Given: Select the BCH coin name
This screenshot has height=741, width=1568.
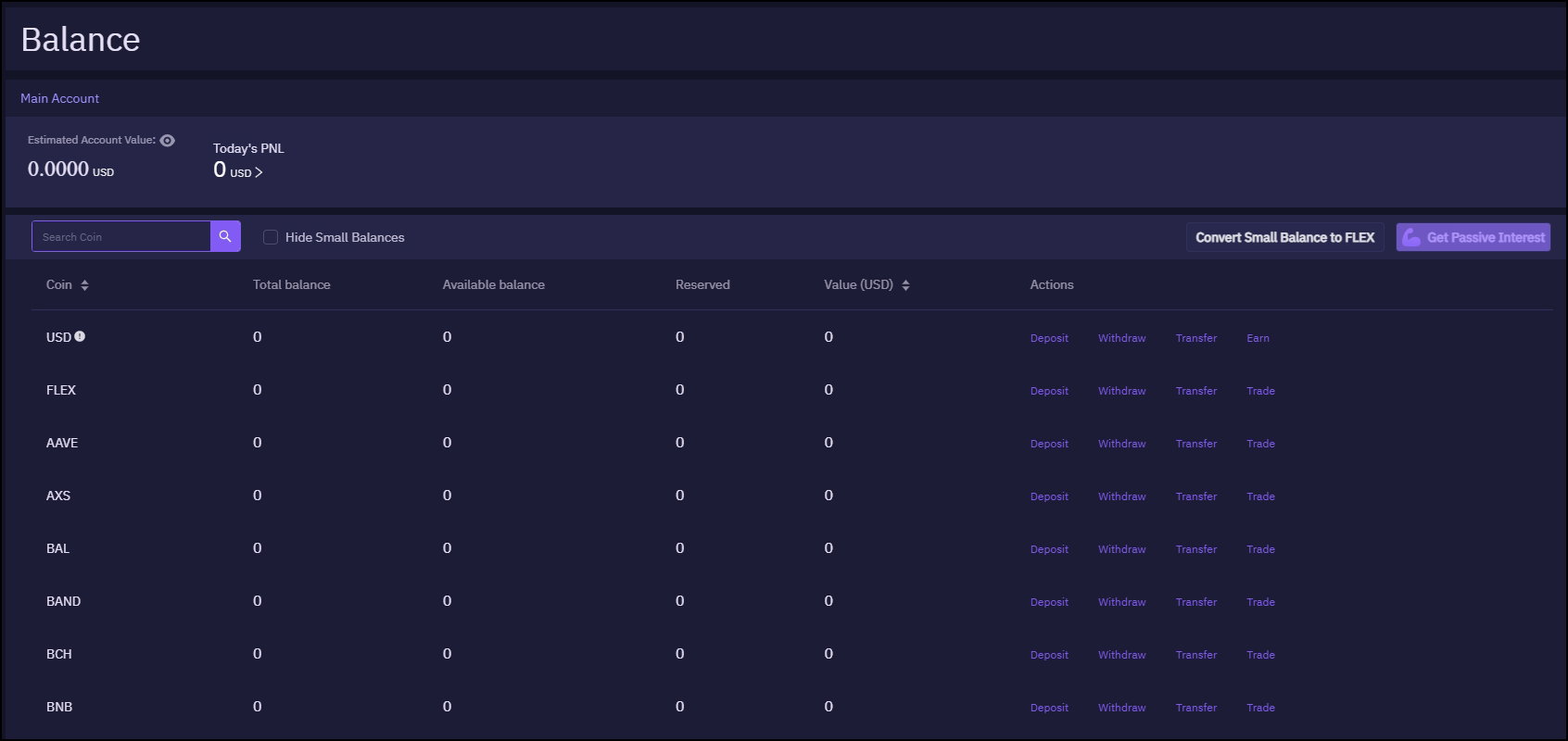Looking at the screenshot, I should (59, 654).
